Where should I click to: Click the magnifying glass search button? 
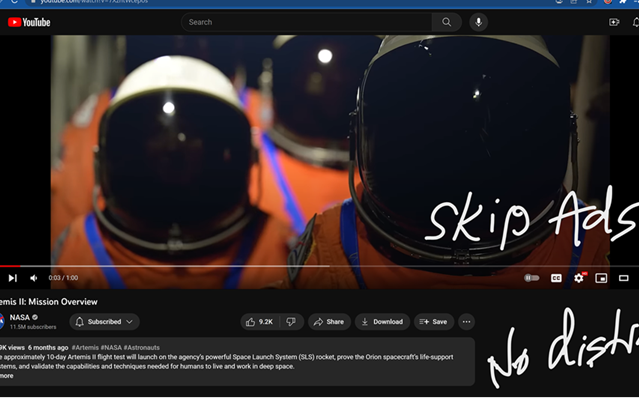tap(447, 22)
